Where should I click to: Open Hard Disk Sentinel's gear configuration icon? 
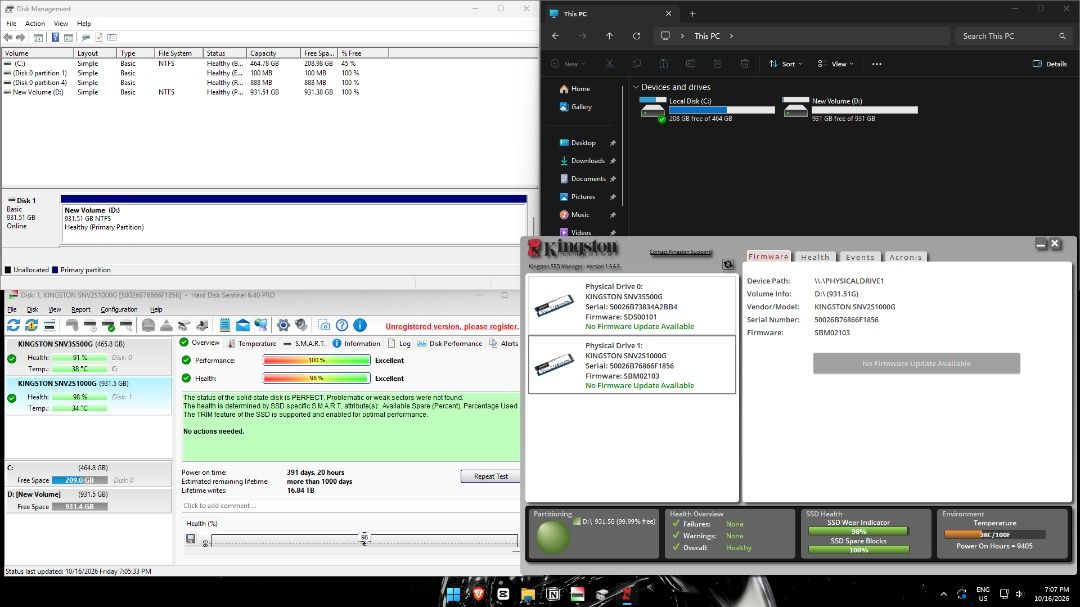[283, 325]
